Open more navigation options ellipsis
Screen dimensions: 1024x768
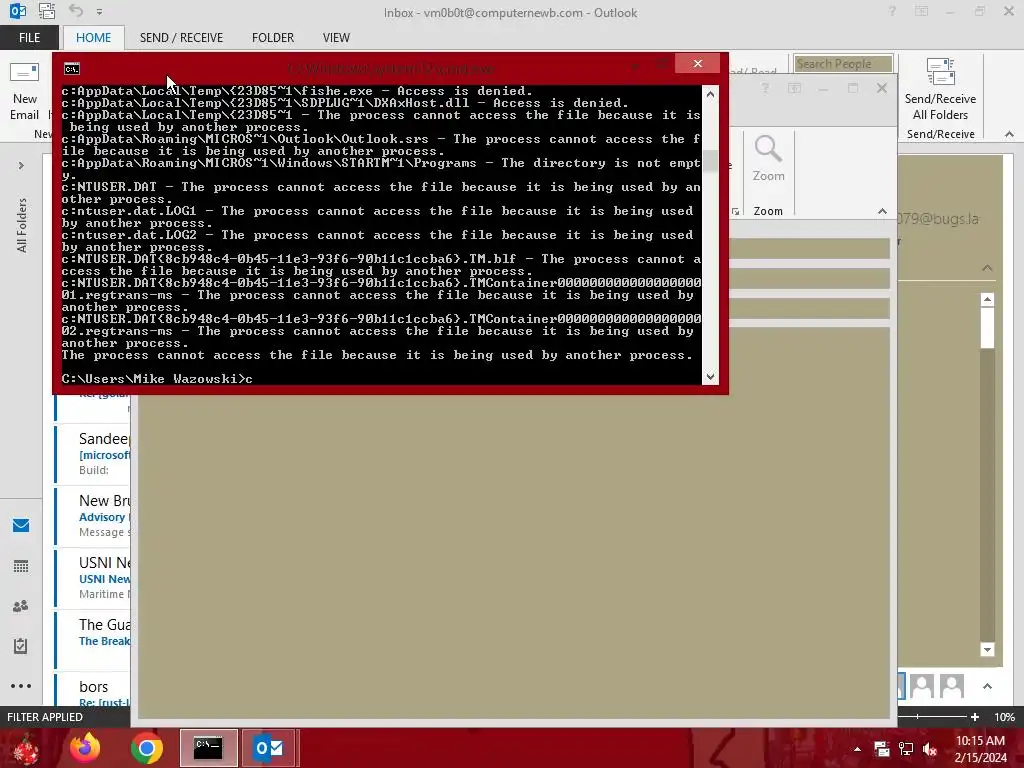(21, 686)
